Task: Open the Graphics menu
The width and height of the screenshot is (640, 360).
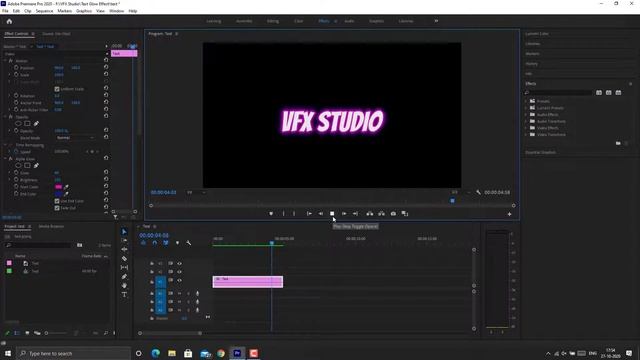Action: [x=84, y=11]
